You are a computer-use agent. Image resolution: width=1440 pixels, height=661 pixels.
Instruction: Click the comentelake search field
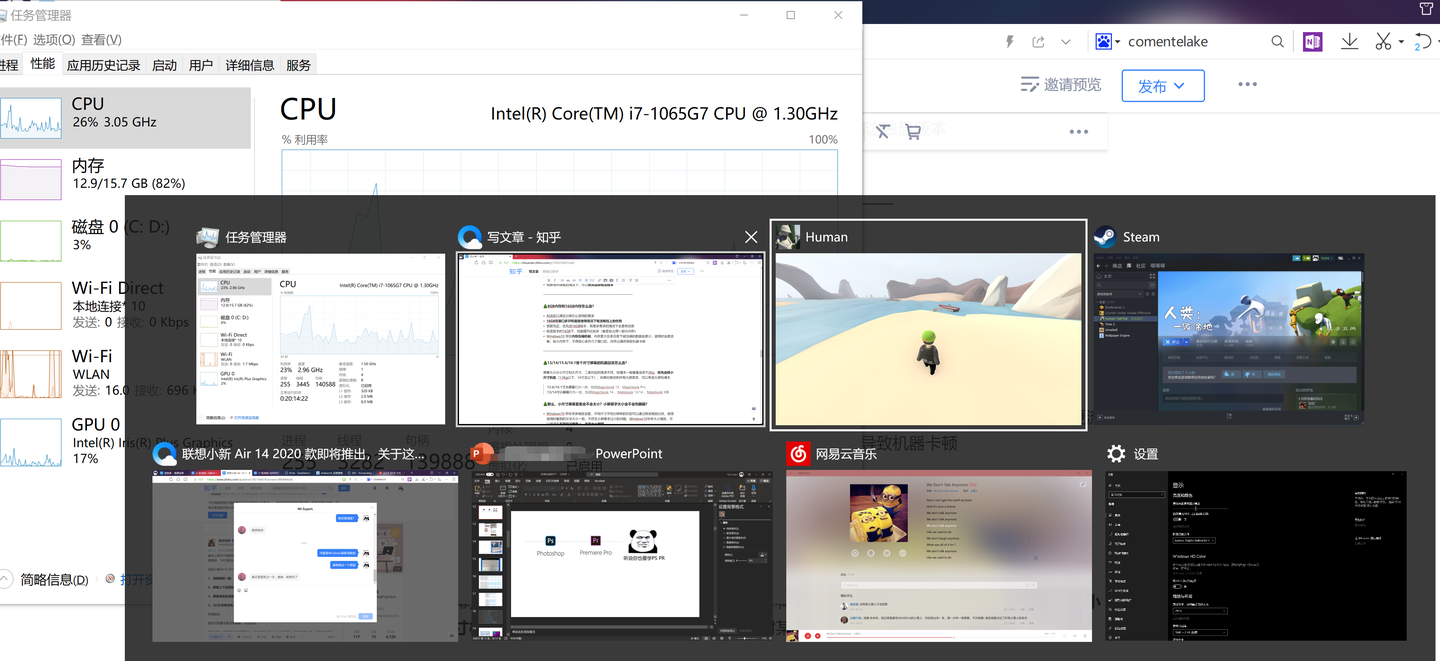(x=1195, y=42)
